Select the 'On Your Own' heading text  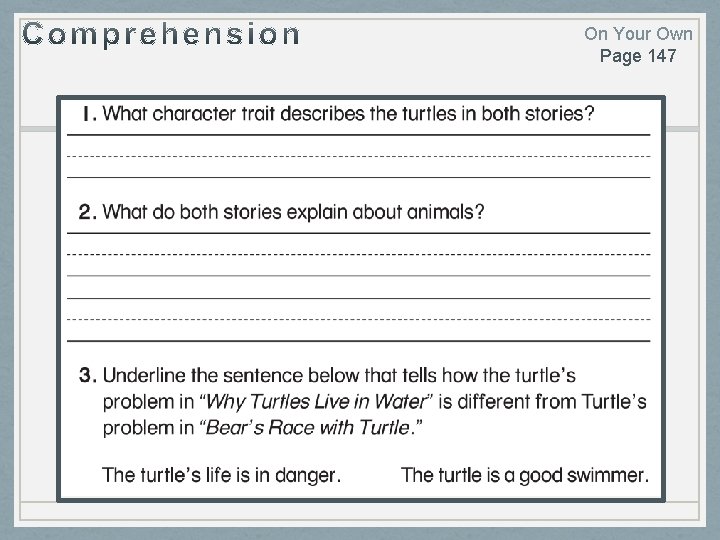pyautogui.click(x=638, y=34)
